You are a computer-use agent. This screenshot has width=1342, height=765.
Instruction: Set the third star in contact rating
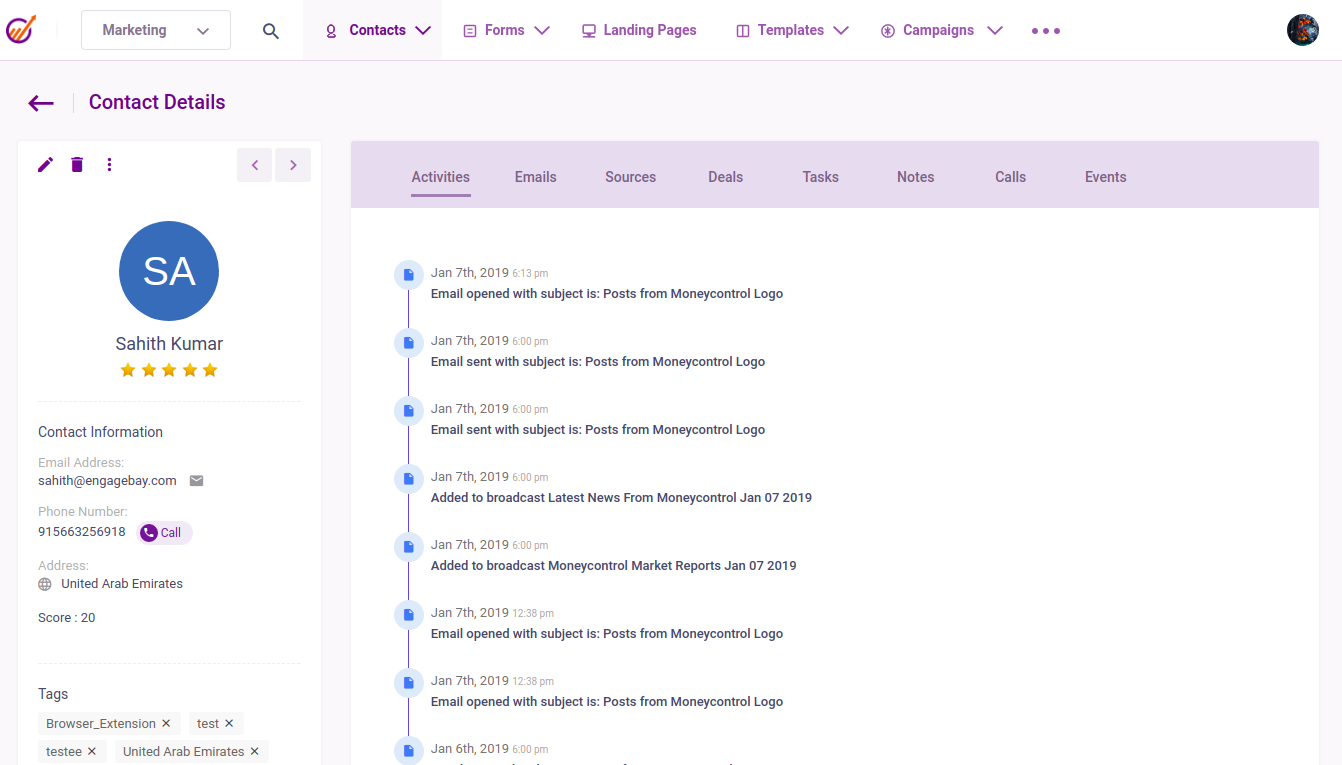[x=169, y=369]
